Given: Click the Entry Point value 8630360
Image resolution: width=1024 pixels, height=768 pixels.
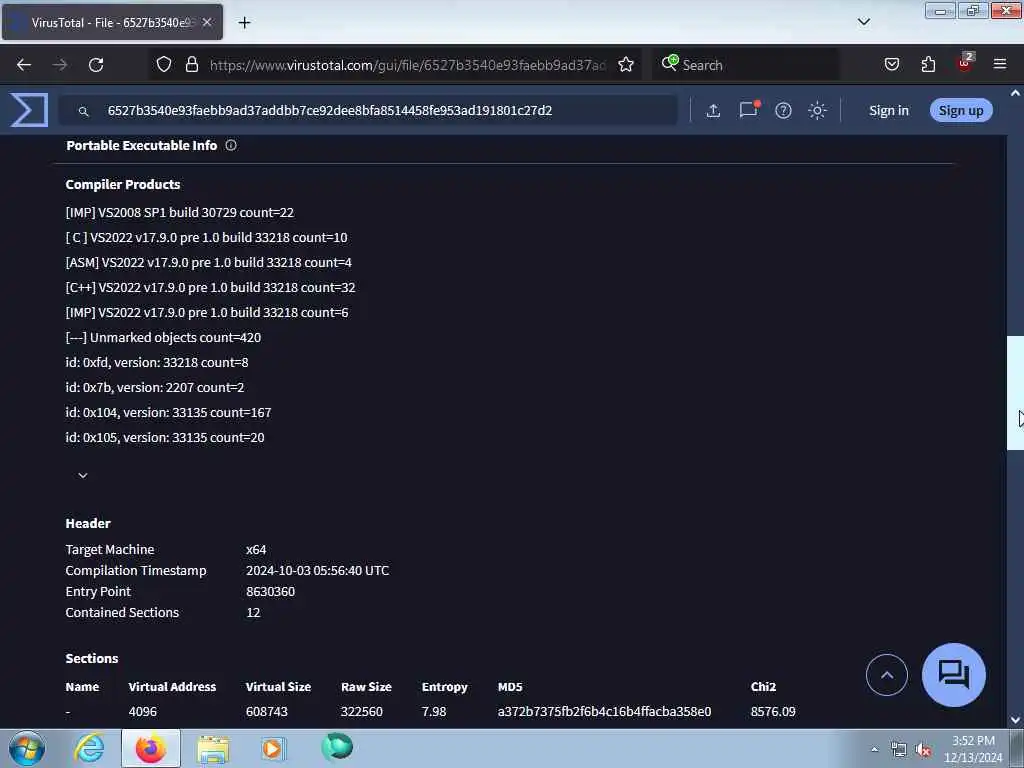Looking at the screenshot, I should [x=270, y=591].
